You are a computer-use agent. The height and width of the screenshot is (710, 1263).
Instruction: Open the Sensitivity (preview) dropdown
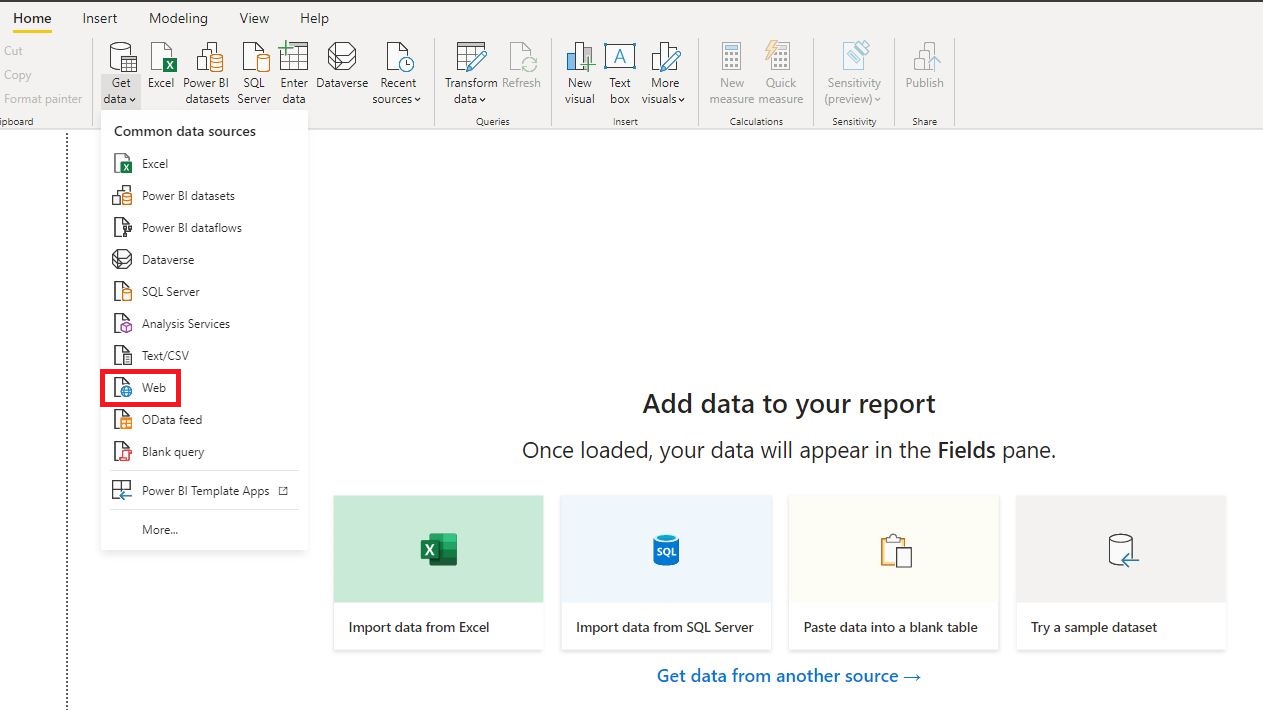coord(854,74)
